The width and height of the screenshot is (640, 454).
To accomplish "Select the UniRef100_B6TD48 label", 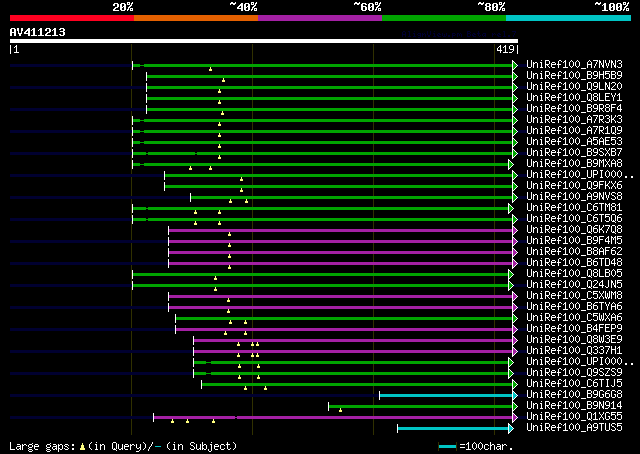I will (574, 263).
